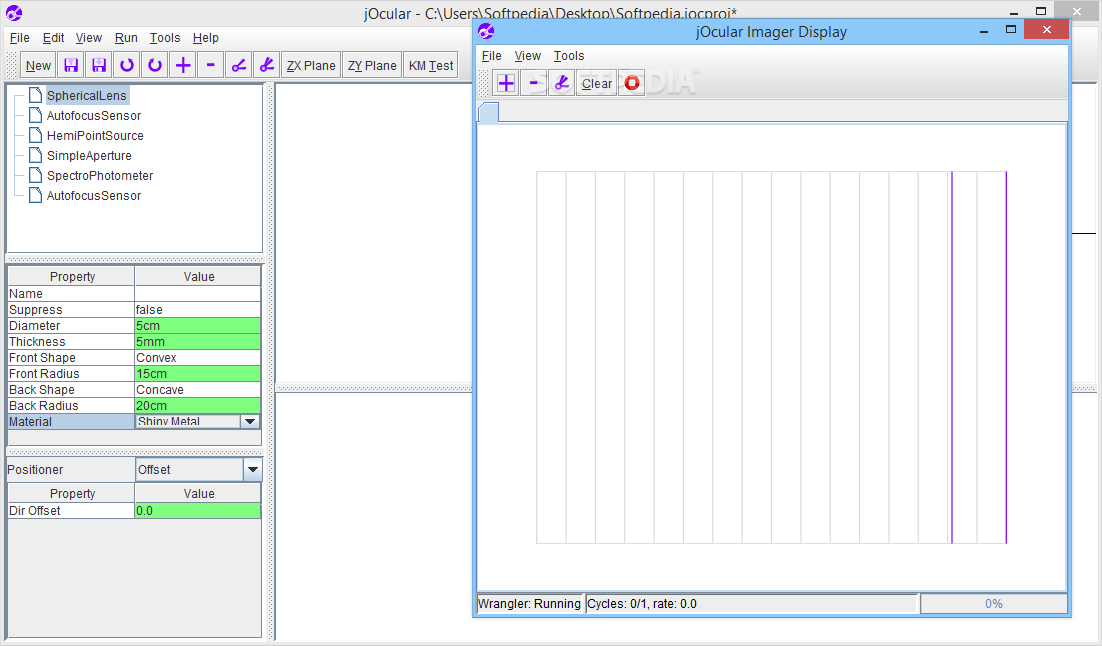The width and height of the screenshot is (1102, 646).
Task: Edit the Dir Offset value 0.0
Action: pyautogui.click(x=197, y=511)
